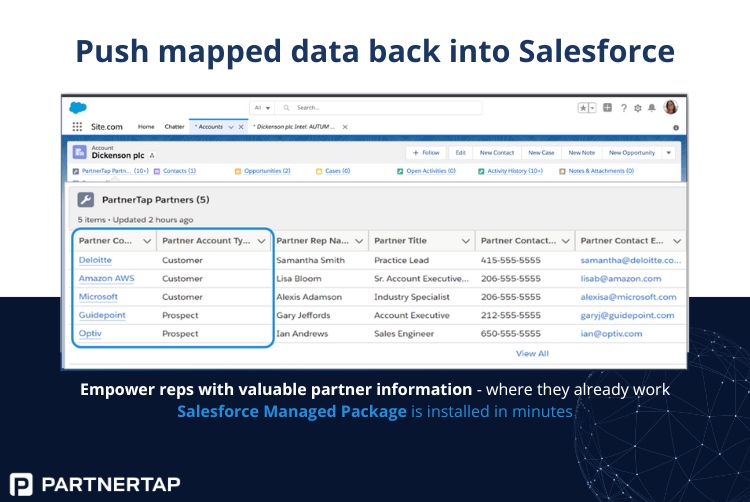The height and width of the screenshot is (502, 750).
Task: Open the All search scope dropdown
Action: click(262, 108)
